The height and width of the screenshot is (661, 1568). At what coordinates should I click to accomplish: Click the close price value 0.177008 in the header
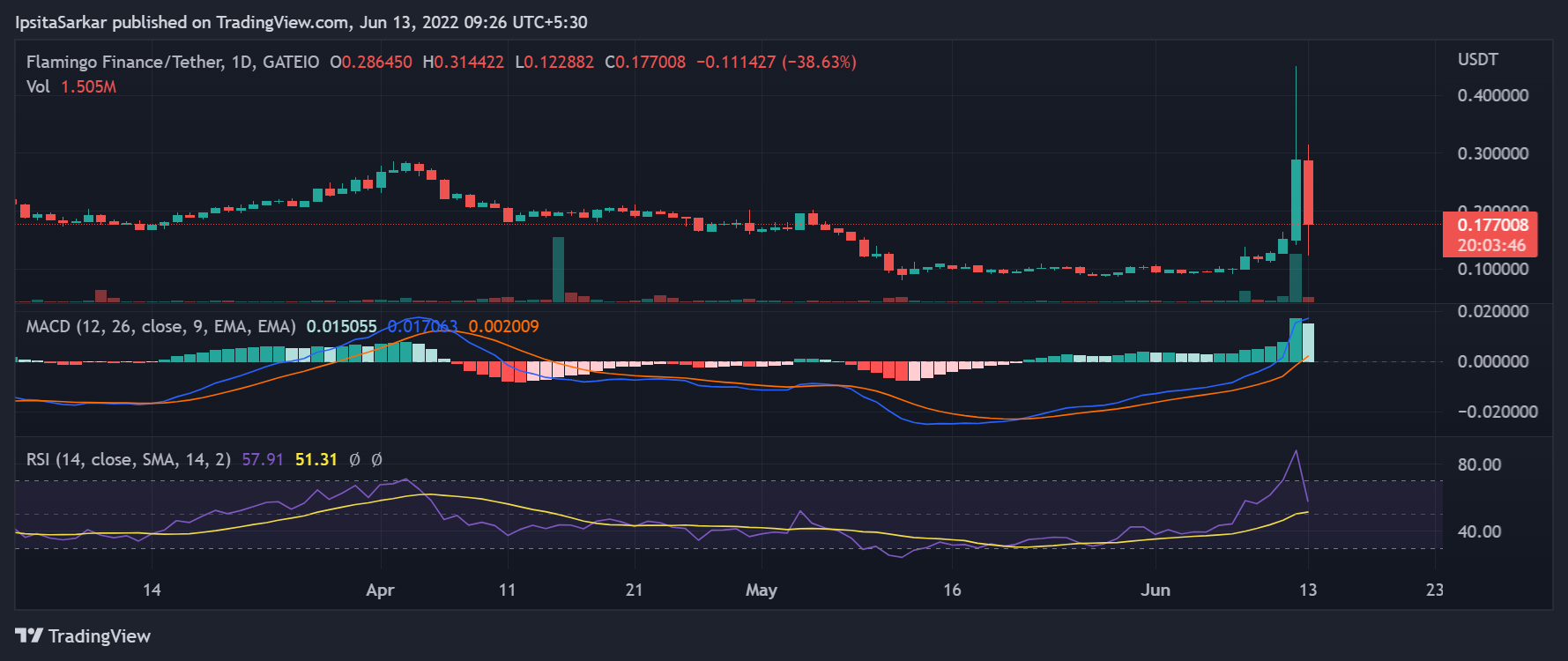(x=650, y=62)
